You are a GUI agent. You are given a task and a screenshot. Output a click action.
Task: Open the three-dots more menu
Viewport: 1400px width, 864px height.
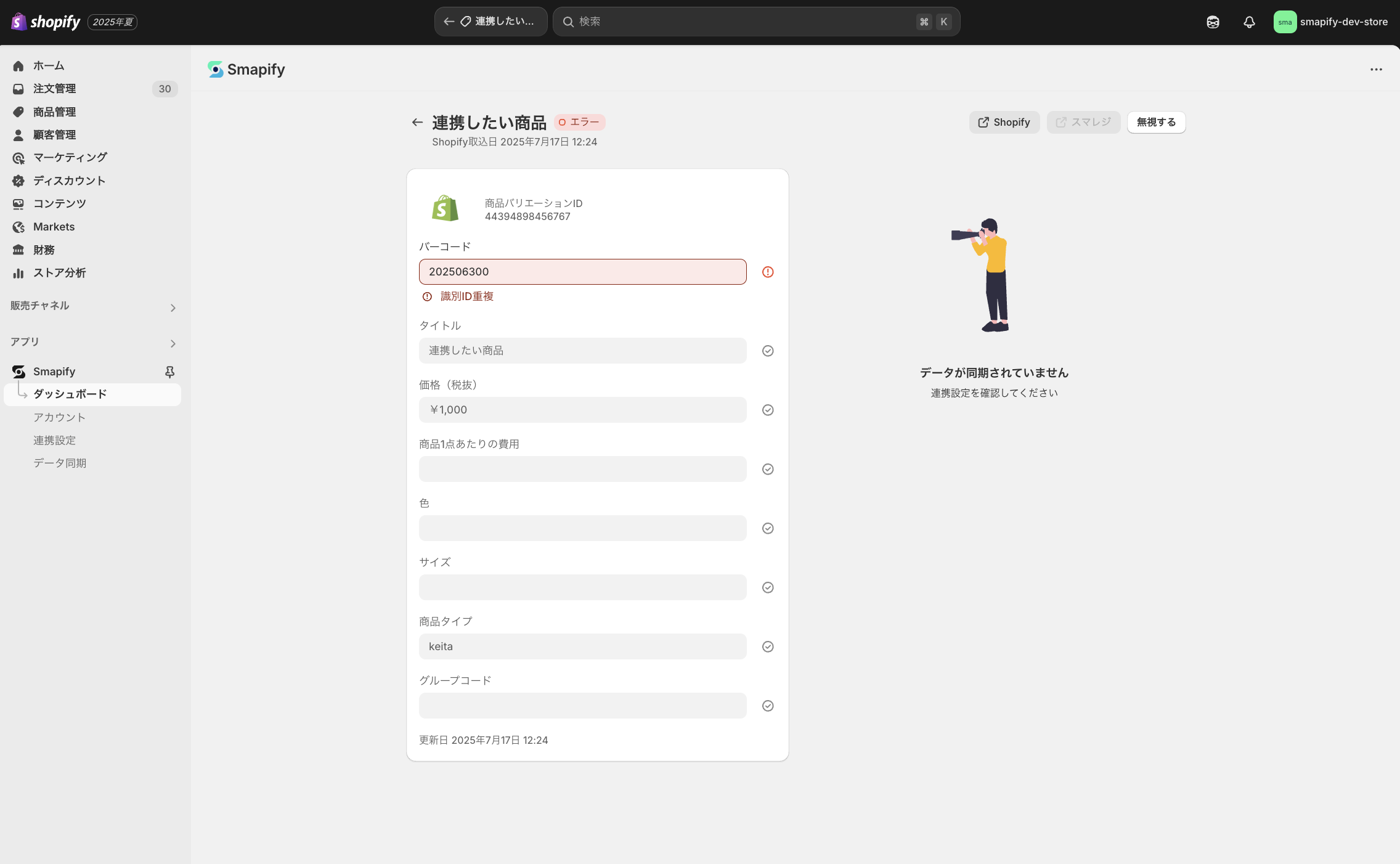pos(1376,70)
